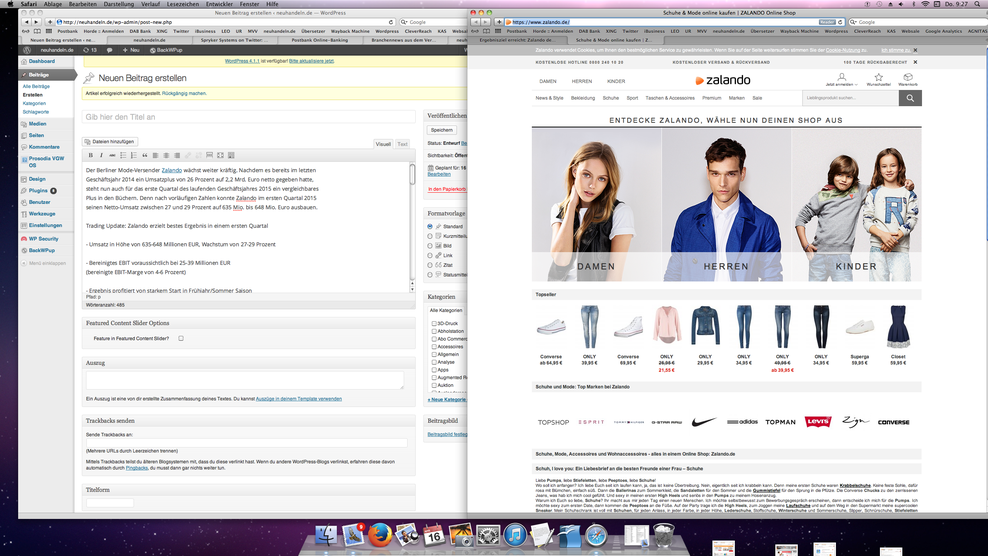The width and height of the screenshot is (988, 556).
Task: Check the Accessoires category
Action: [434, 347]
